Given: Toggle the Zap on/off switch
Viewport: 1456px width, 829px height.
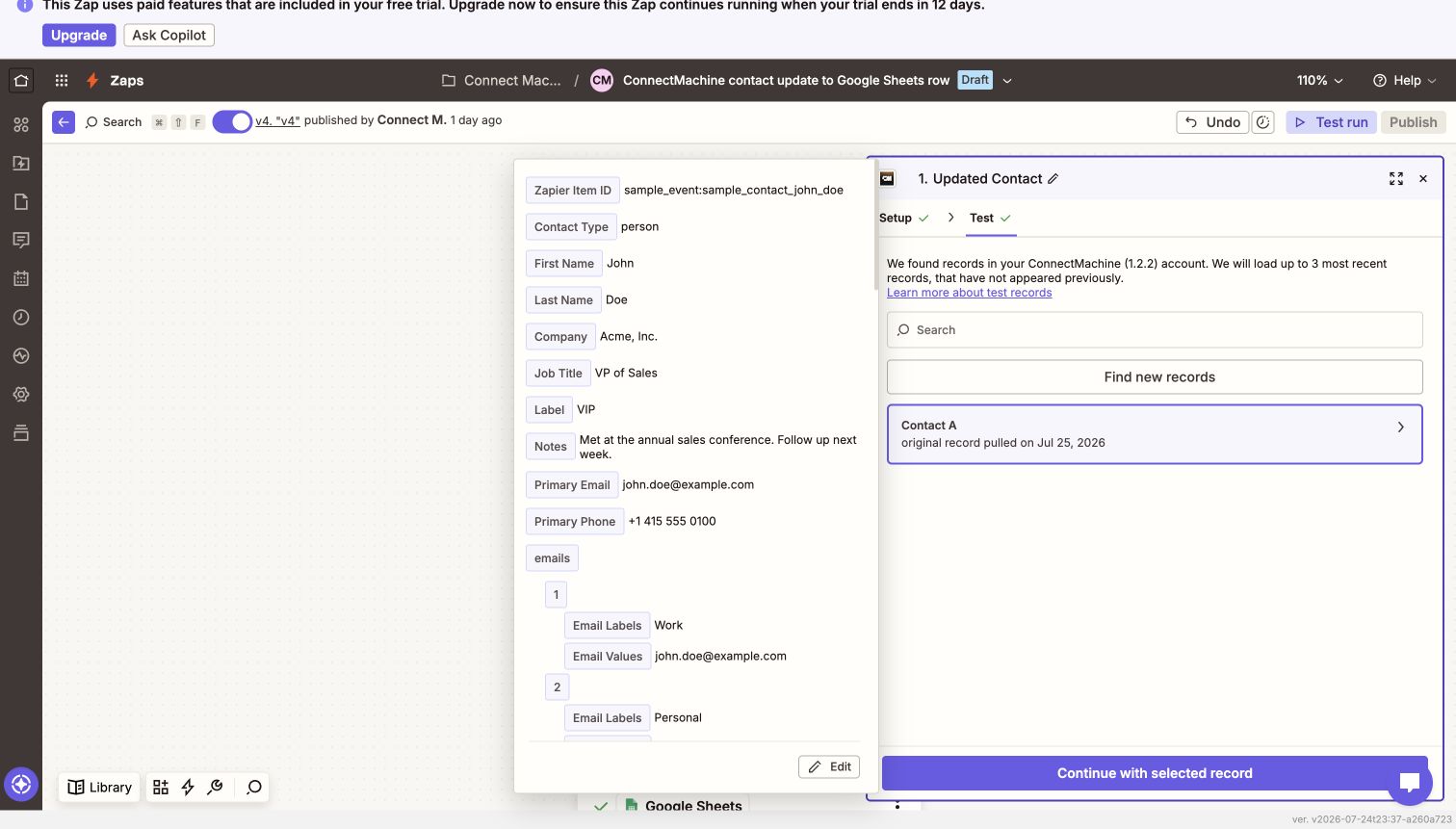Looking at the screenshot, I should 232,122.
